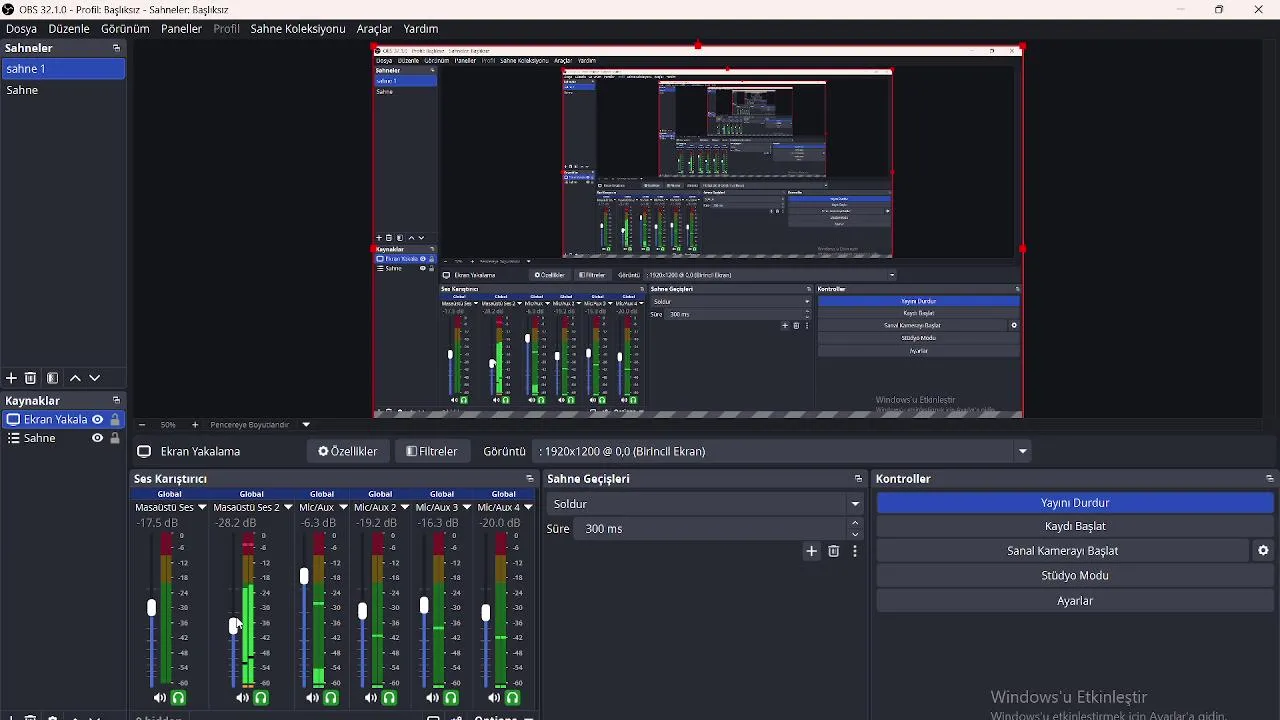Open Mic/Aux channel options arrow
Image resolution: width=1280 pixels, height=720 pixels.
click(344, 508)
